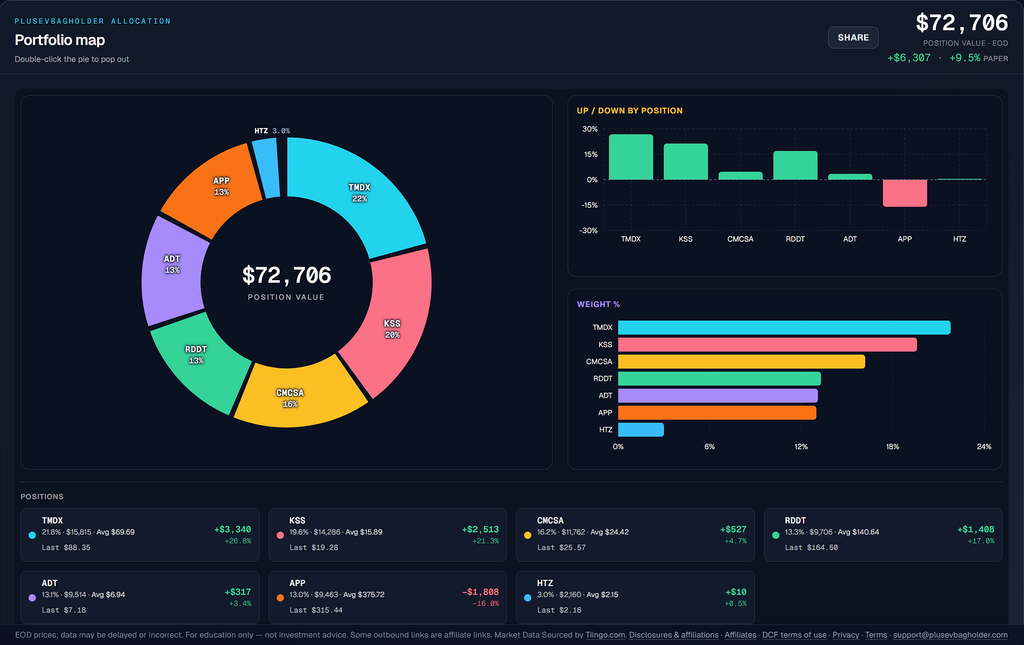
Task: Click the support@plusevbagholder.com email link
Action: (x=950, y=635)
